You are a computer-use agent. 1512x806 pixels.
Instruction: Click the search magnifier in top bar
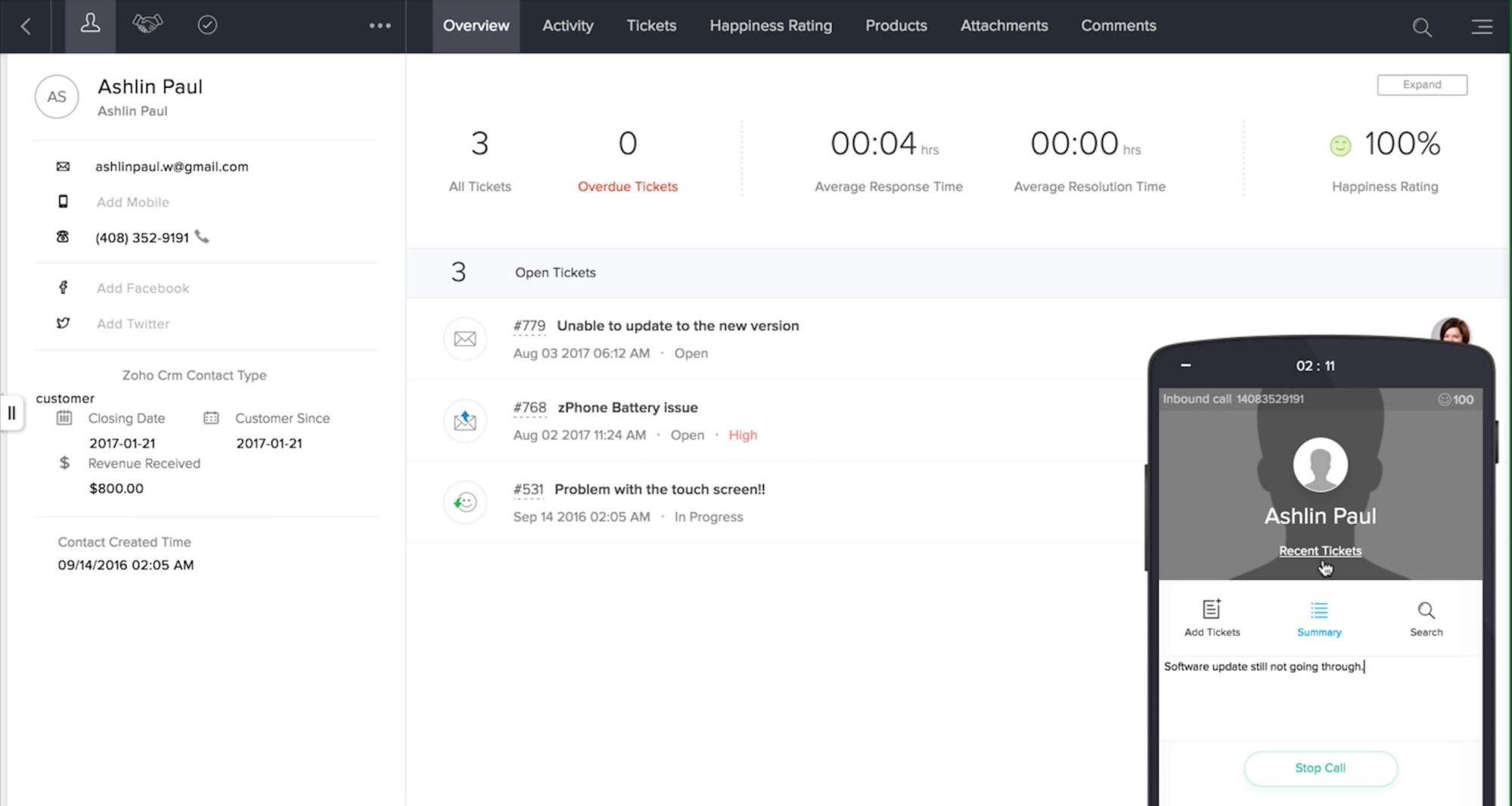pyautogui.click(x=1421, y=27)
